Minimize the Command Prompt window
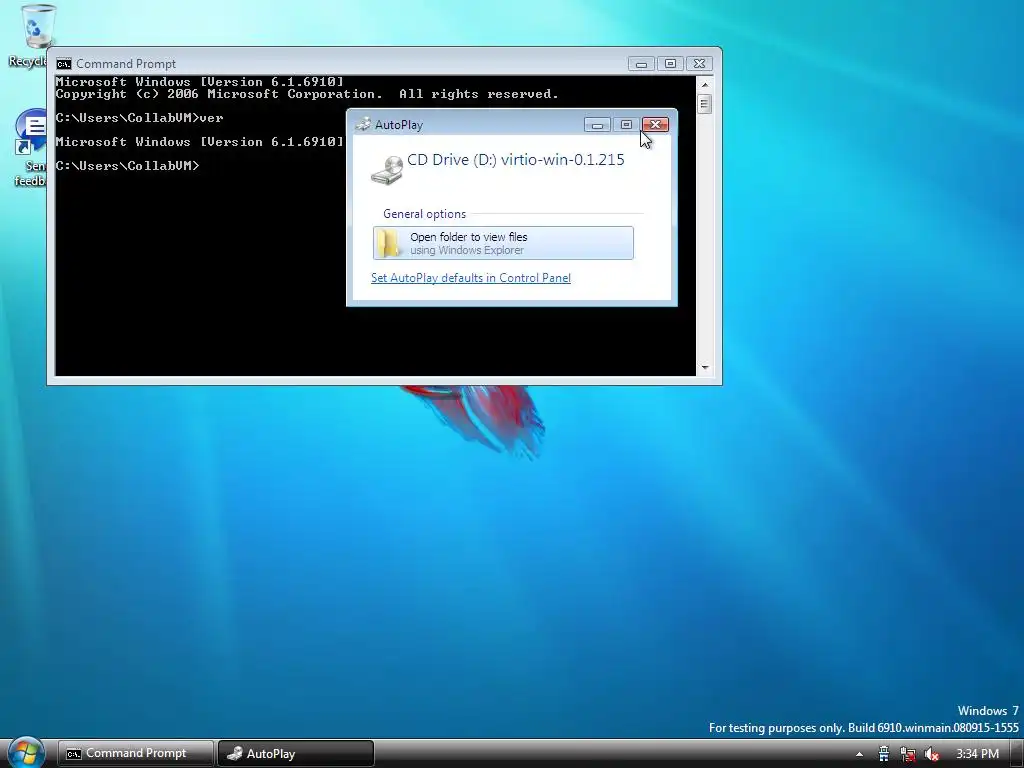 641,63
